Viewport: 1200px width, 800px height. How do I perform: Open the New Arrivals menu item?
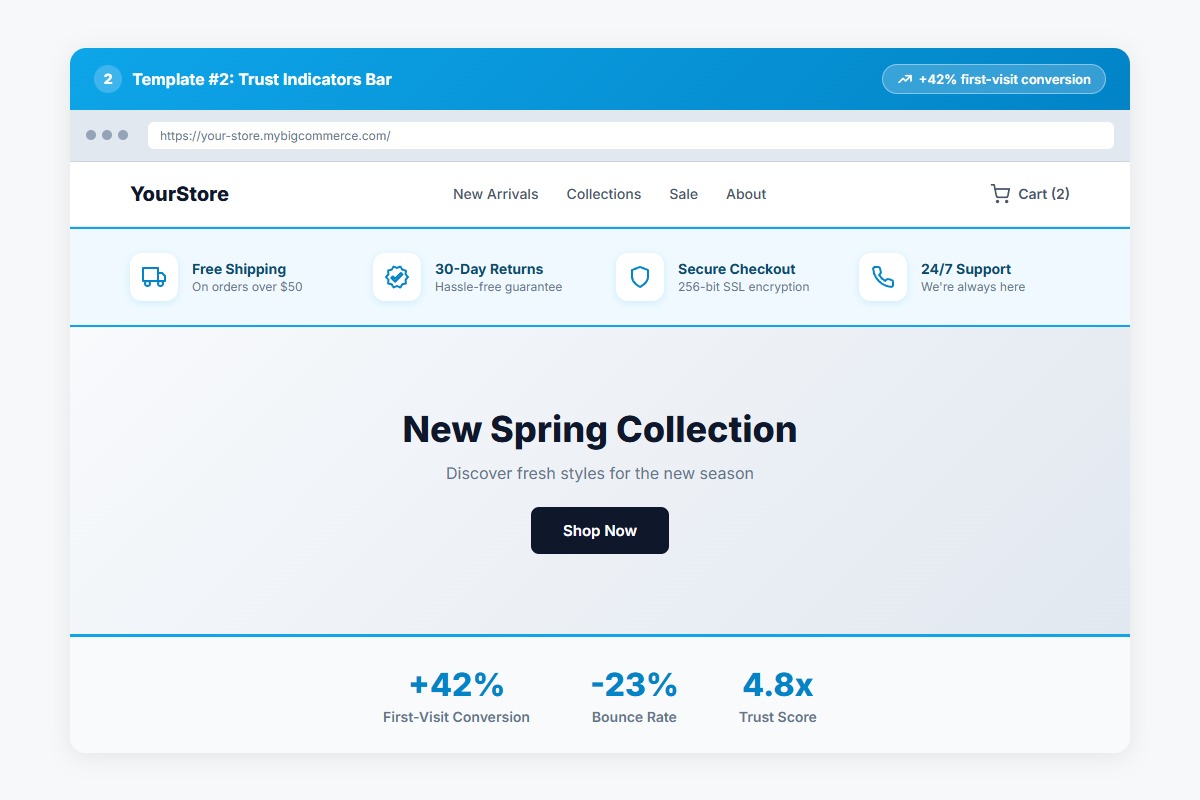[495, 194]
